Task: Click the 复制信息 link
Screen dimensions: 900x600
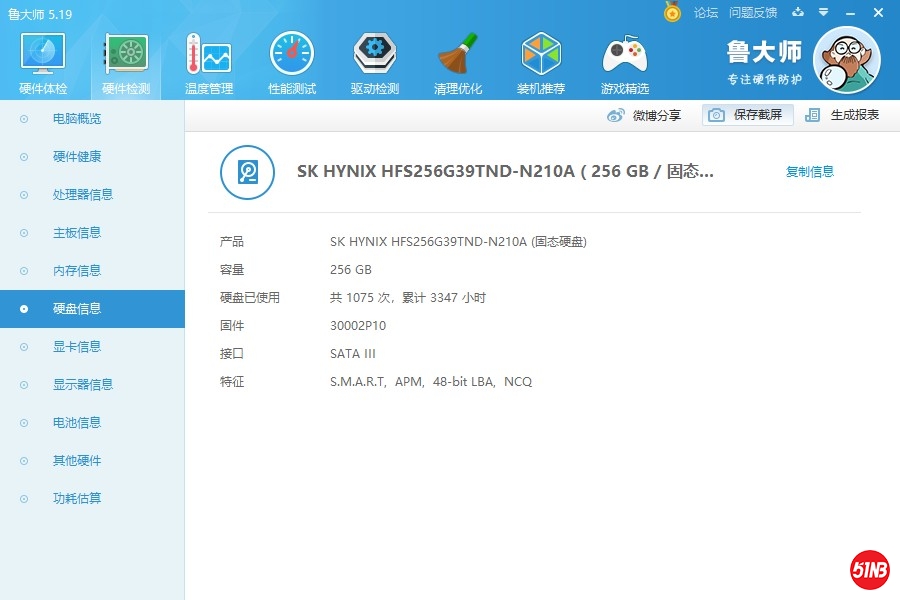Action: (810, 172)
